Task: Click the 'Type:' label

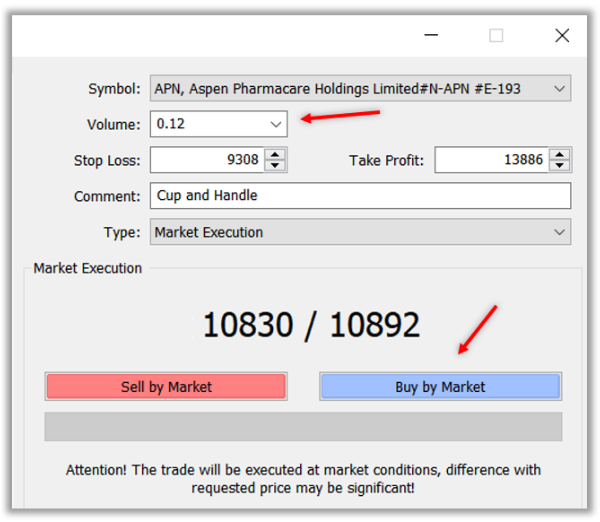Action: point(122,232)
